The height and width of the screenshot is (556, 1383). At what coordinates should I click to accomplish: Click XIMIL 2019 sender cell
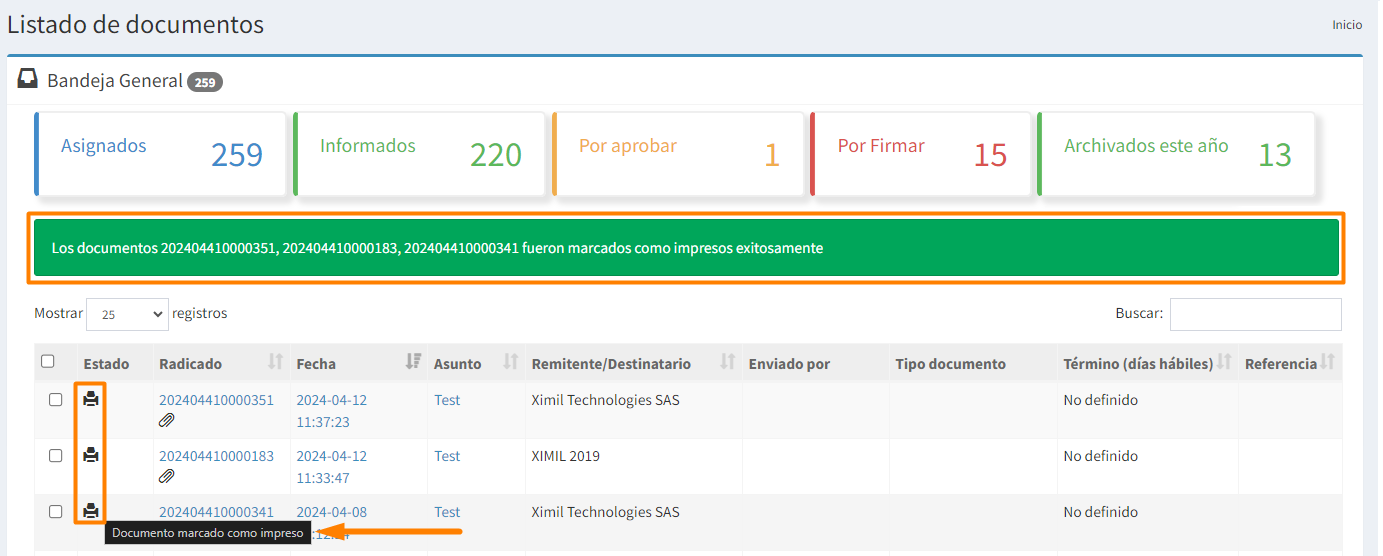tap(566, 456)
